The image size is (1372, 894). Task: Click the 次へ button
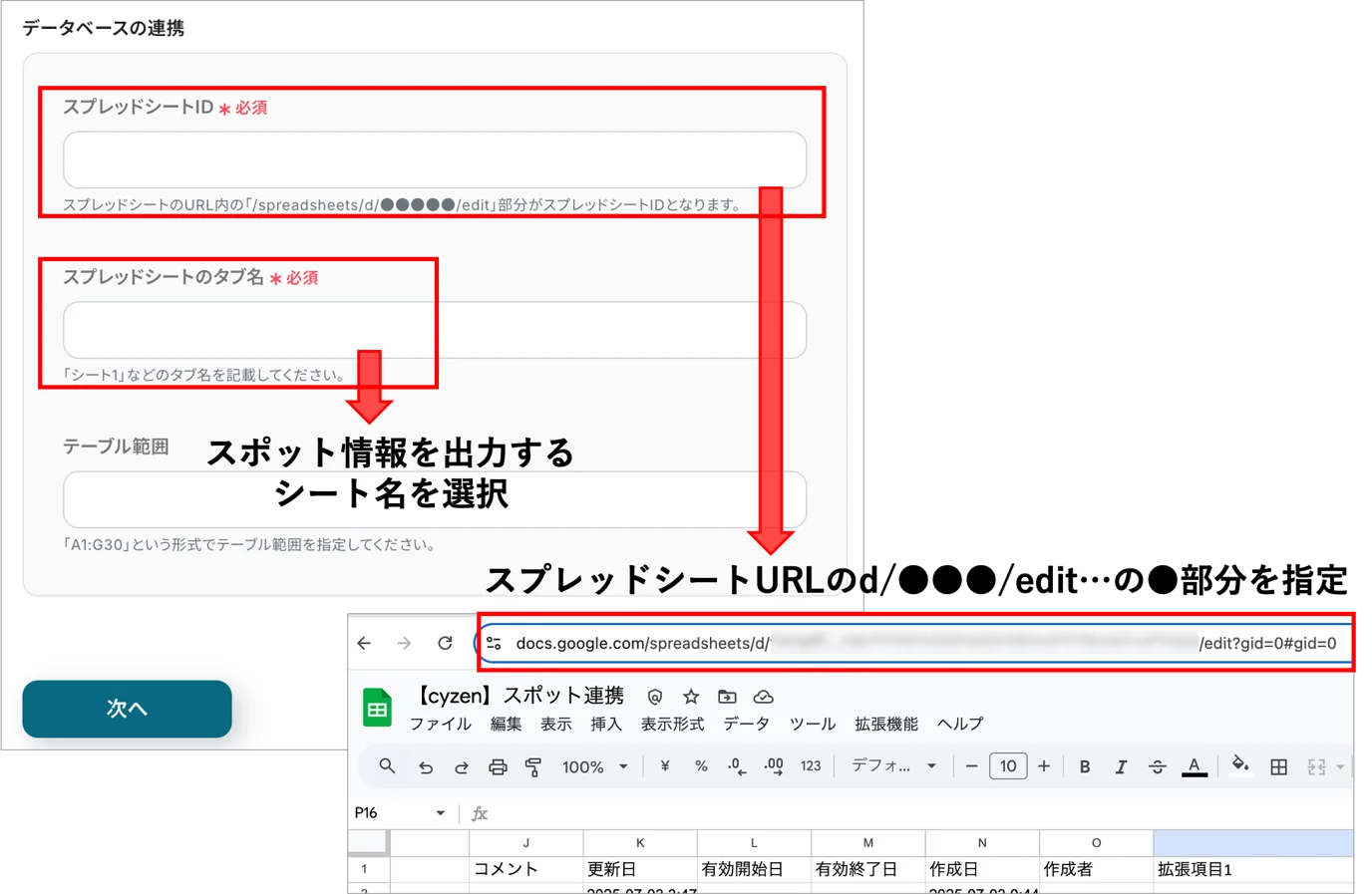127,709
